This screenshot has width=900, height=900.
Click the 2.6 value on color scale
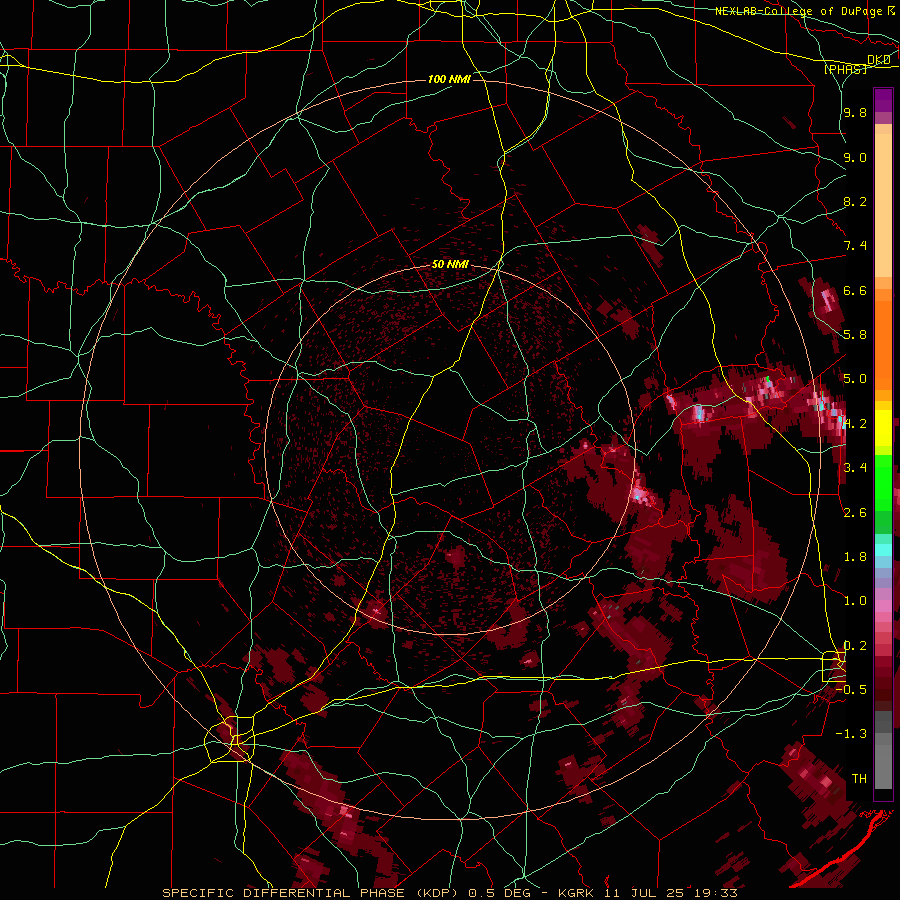[x=855, y=513]
